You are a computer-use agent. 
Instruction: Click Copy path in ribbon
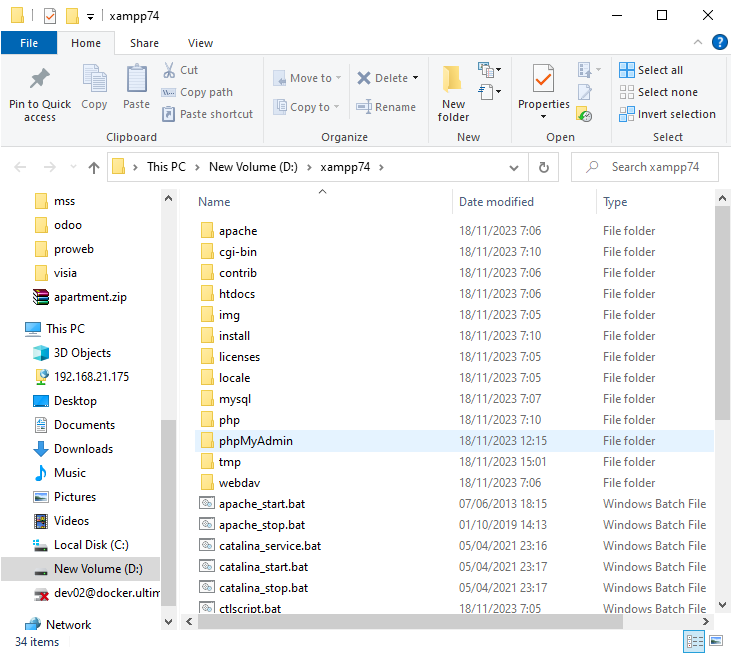[x=197, y=92]
